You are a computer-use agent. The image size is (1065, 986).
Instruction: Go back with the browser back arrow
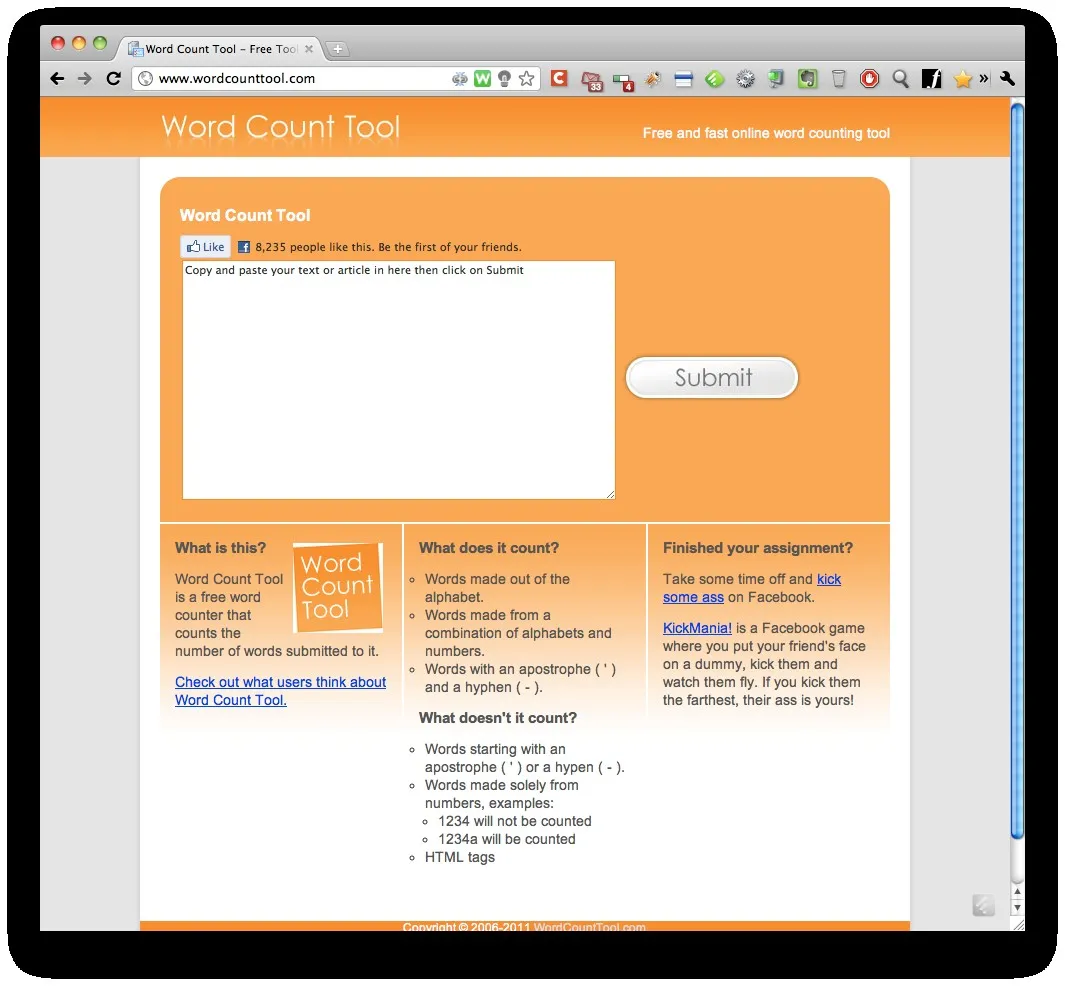[58, 79]
